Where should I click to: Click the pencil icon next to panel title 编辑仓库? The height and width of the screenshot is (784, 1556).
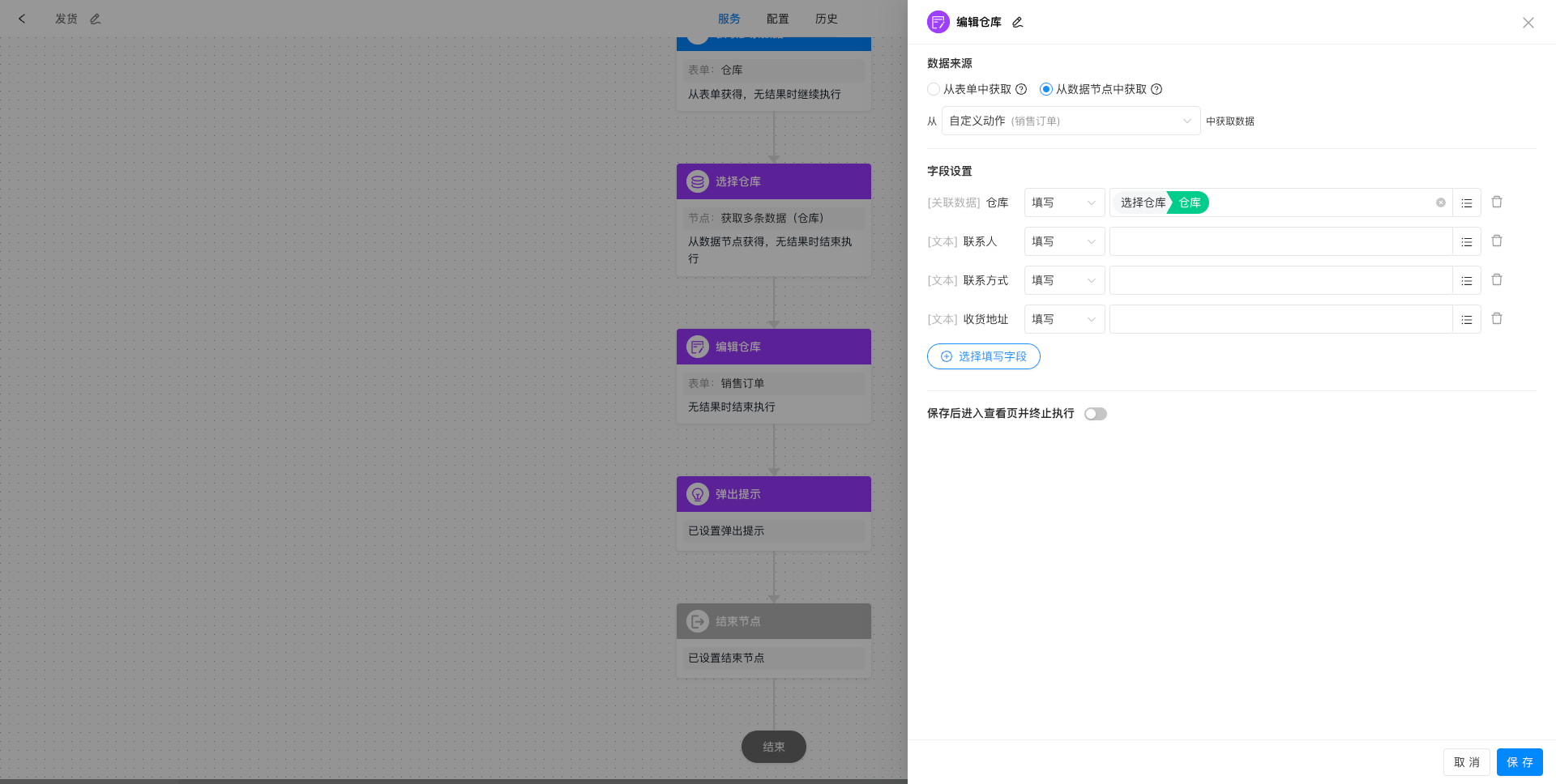coord(1017,22)
